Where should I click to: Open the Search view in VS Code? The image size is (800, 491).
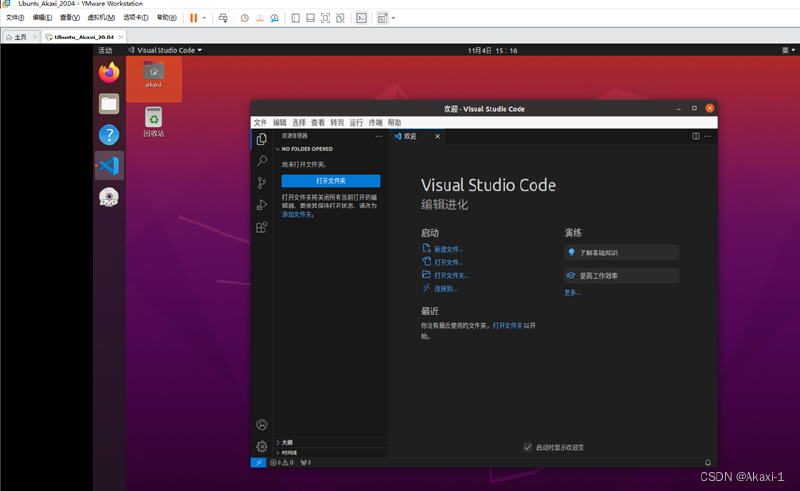(x=262, y=161)
